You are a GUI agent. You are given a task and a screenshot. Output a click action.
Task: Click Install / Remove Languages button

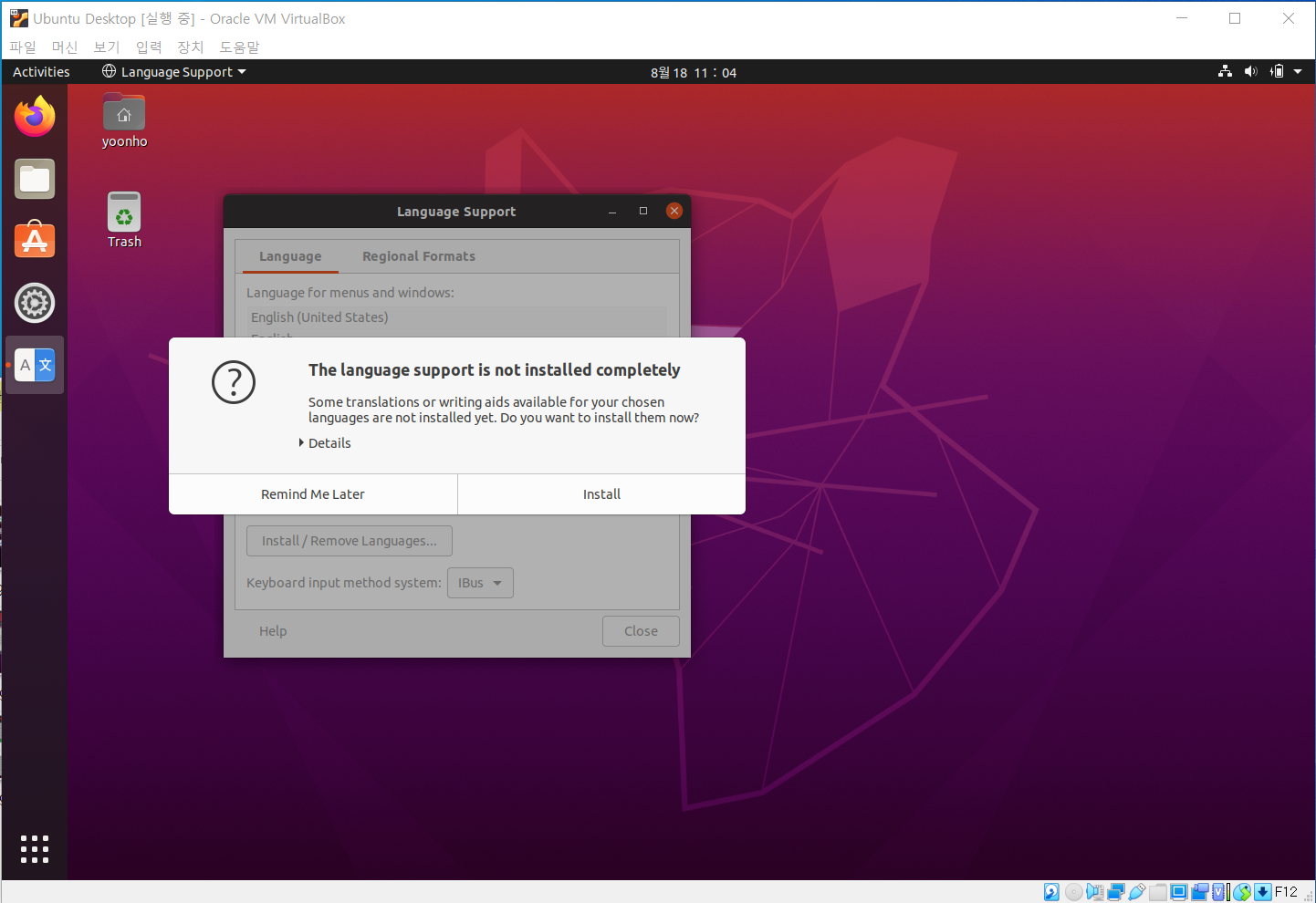coord(350,541)
